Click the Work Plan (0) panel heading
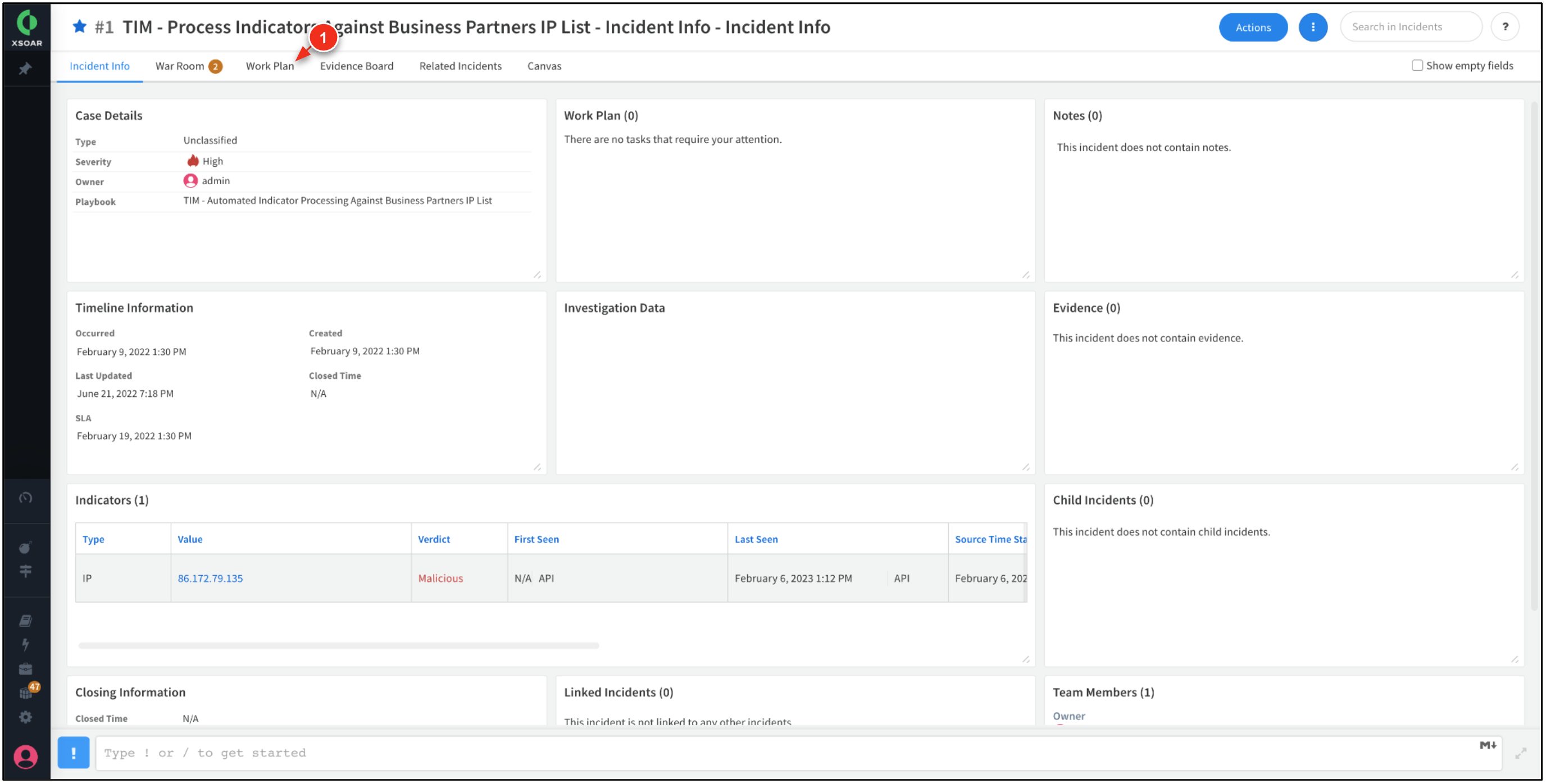This screenshot has width=1546, height=784. (601, 115)
